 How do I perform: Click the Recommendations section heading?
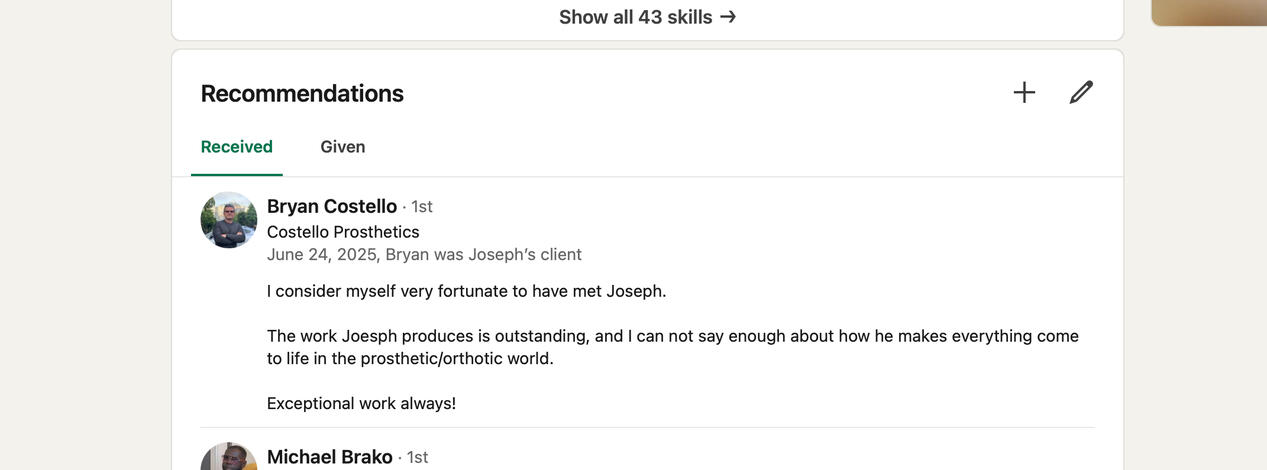point(302,93)
